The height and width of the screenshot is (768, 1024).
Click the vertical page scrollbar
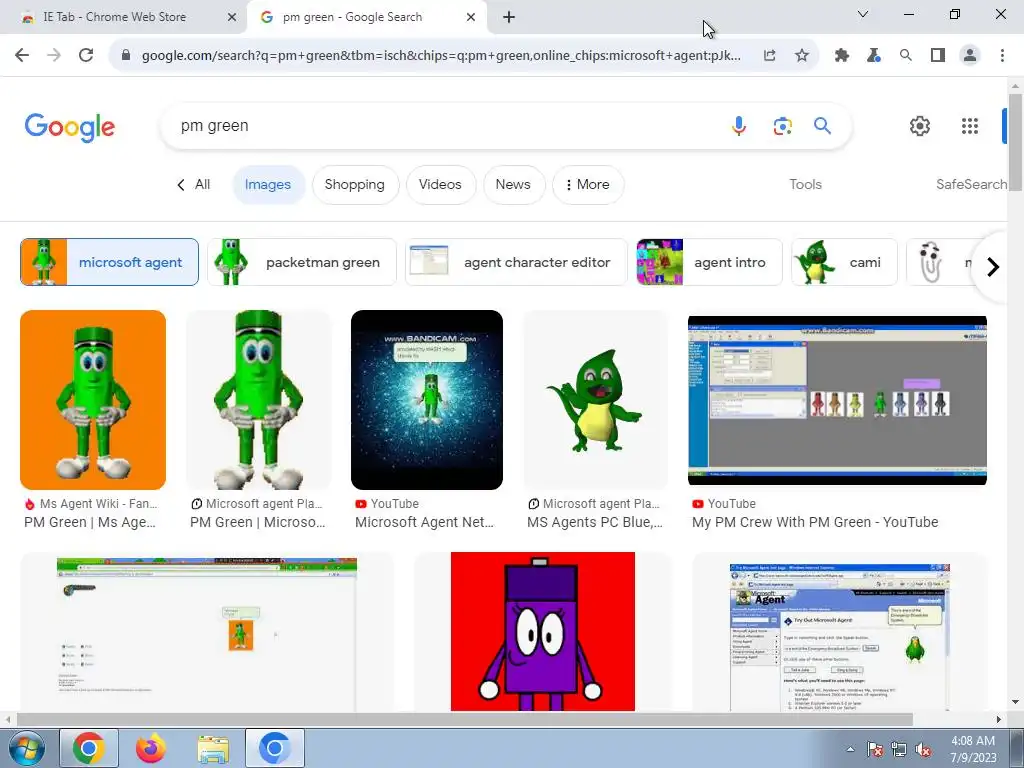coord(1015,142)
